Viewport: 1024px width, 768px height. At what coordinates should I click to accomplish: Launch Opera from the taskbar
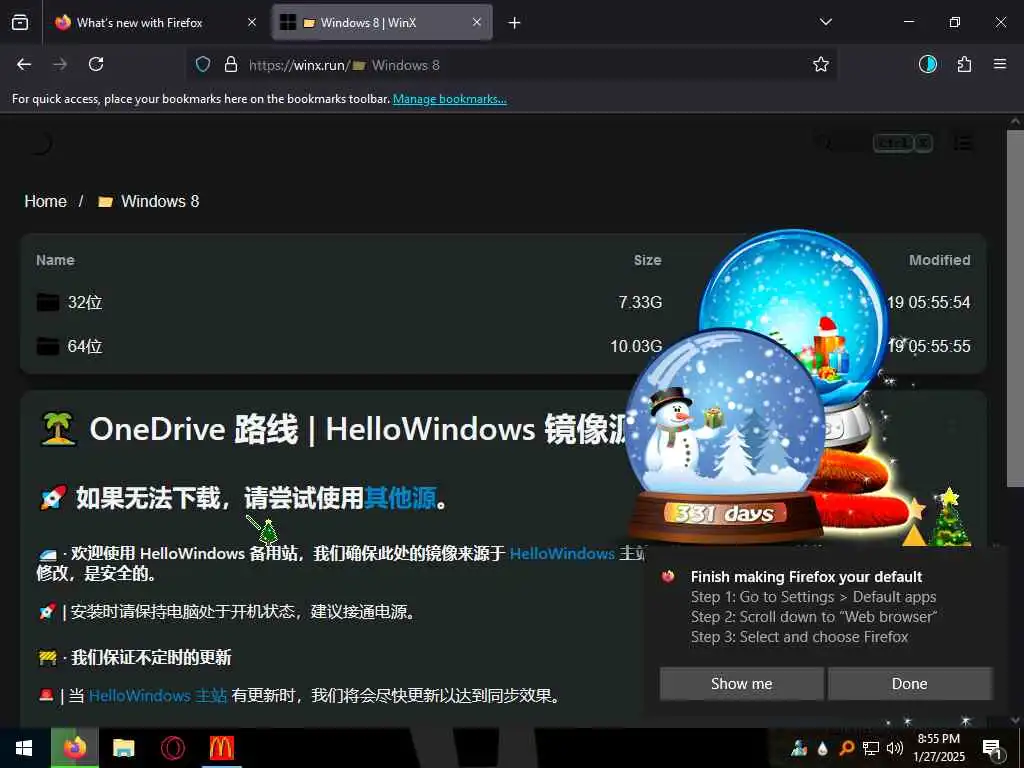point(172,748)
